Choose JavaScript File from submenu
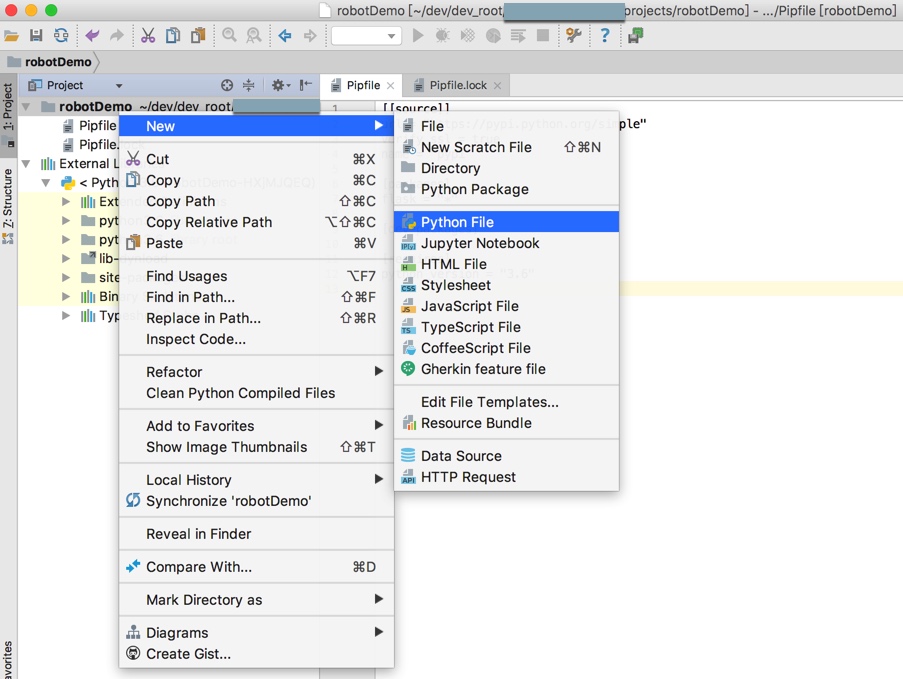Image resolution: width=903 pixels, height=679 pixels. (x=506, y=306)
